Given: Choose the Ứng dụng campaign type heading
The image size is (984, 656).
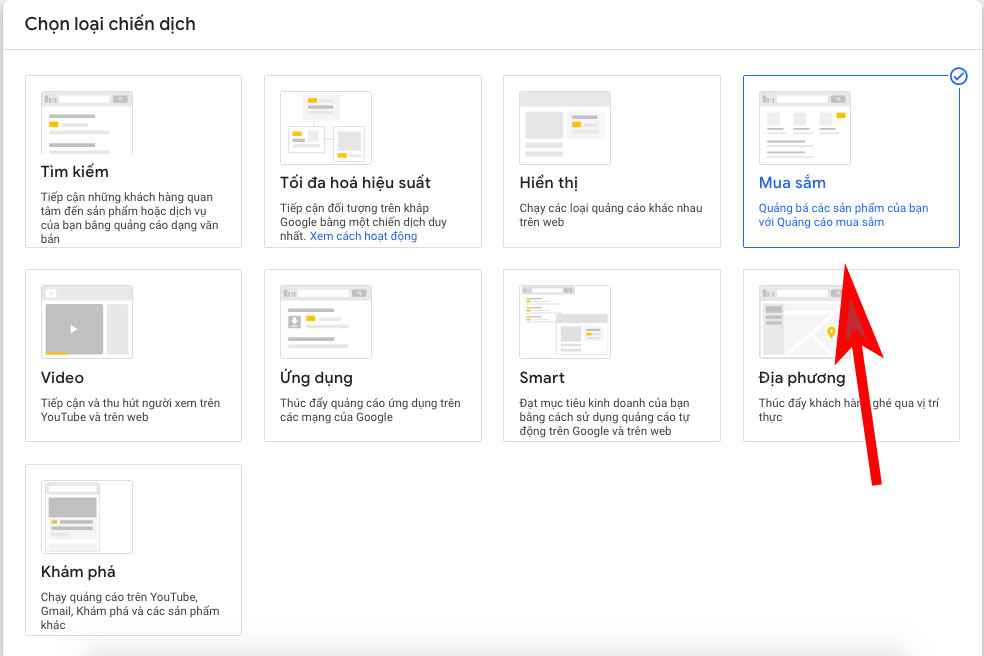Looking at the screenshot, I should click(316, 378).
